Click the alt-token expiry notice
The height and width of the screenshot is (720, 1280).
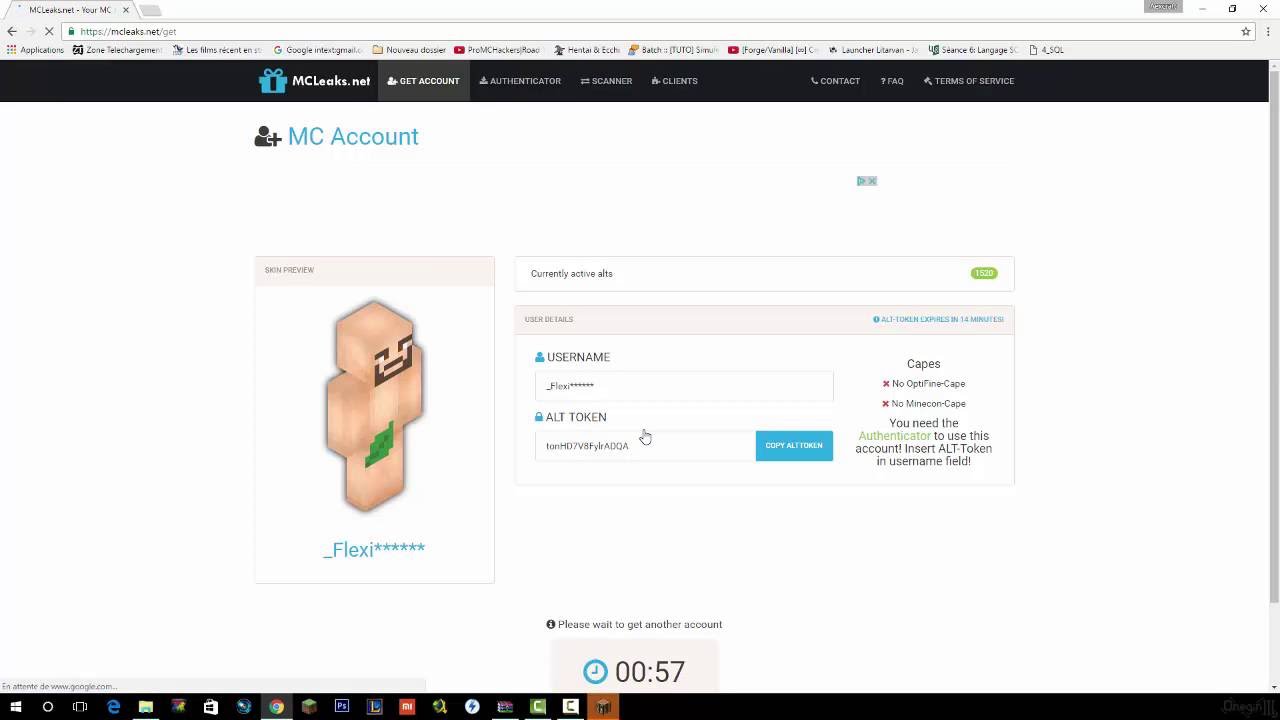coord(938,319)
